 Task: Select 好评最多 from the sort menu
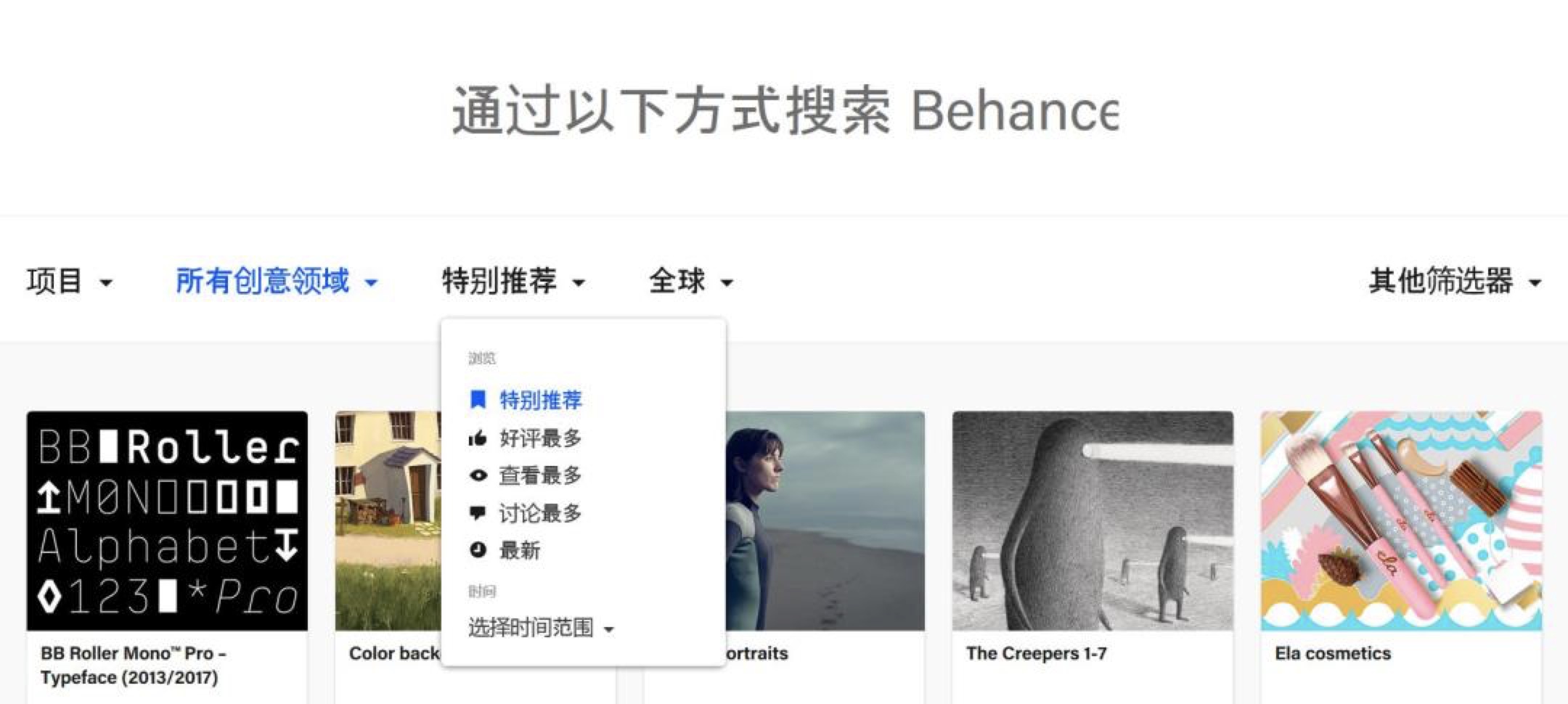coord(541,438)
